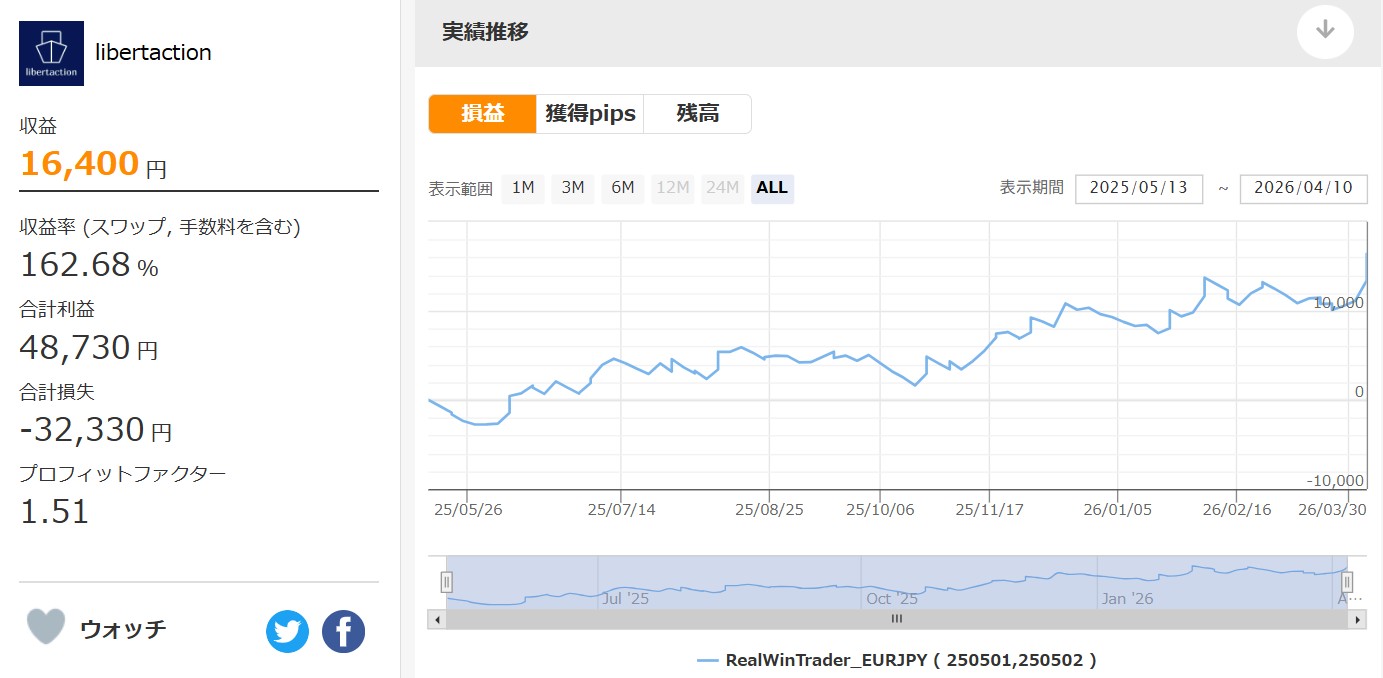This screenshot has width=1383, height=678.
Task: Toggle RealWinTrader_EURJPY legend series
Action: pyautogui.click(x=897, y=660)
